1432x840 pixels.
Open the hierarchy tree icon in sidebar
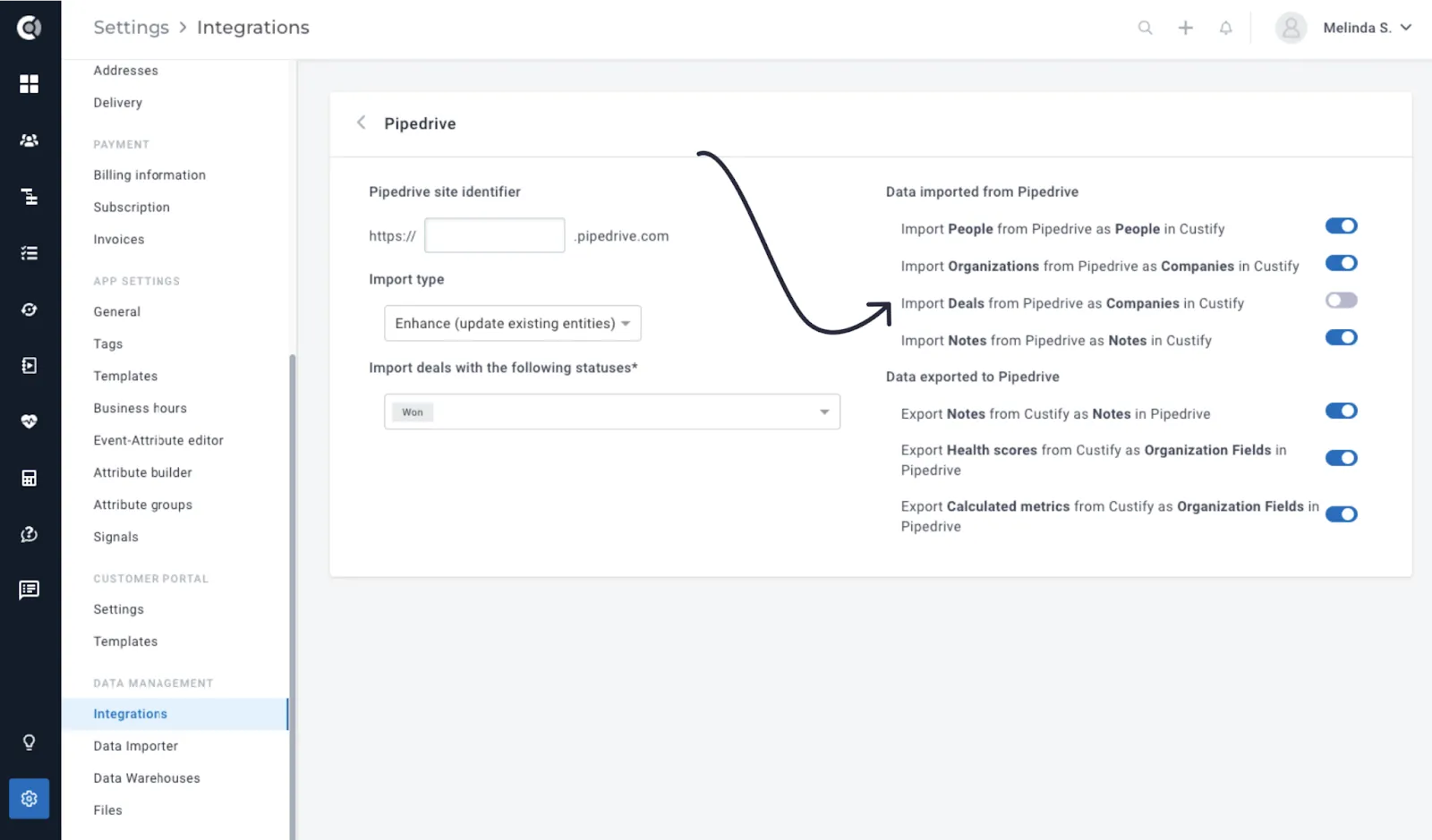tap(30, 197)
